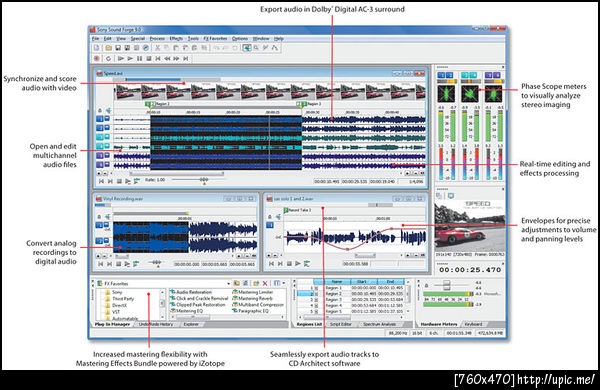Select the Multiband Compressor plug-in
The width and height of the screenshot is (600, 390).
[258, 305]
